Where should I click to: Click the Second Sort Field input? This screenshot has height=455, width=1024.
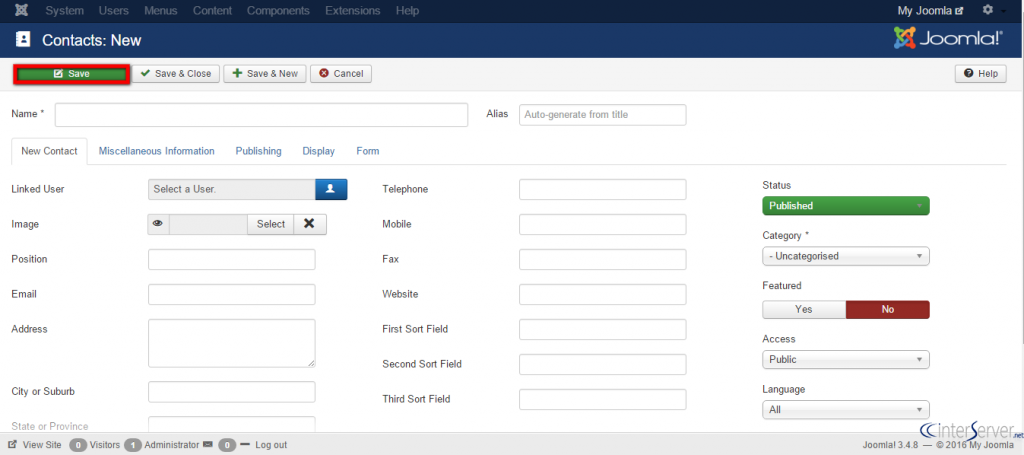(x=603, y=364)
